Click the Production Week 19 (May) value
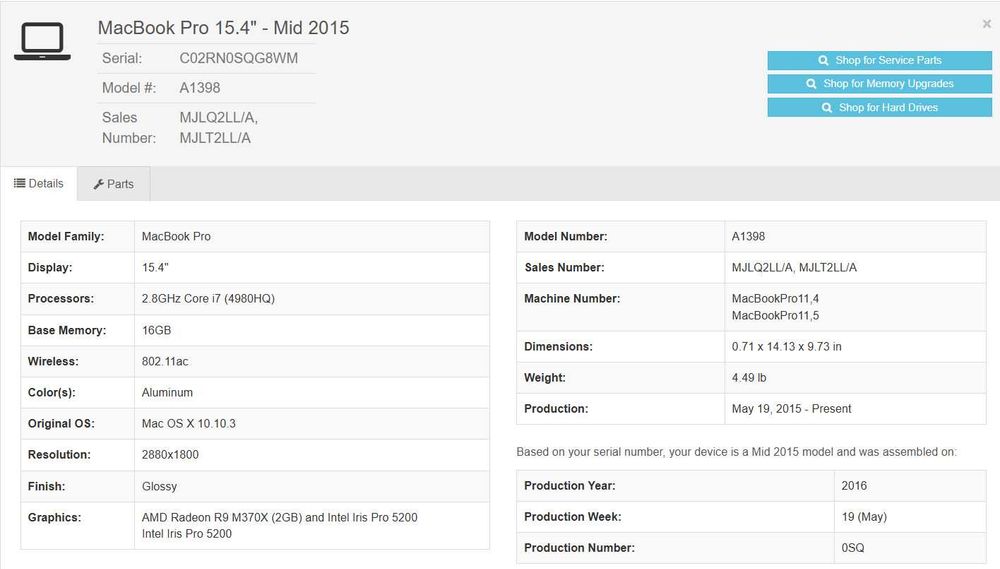This screenshot has width=1000, height=569. point(864,517)
